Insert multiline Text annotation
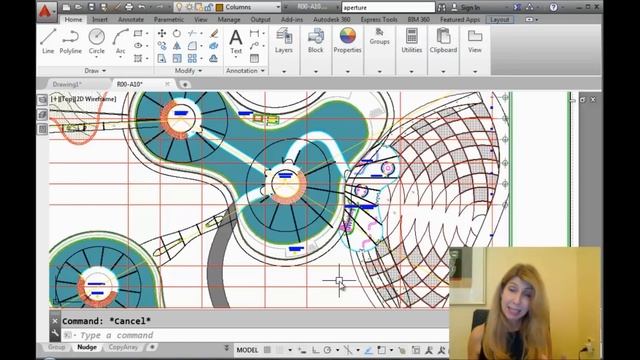The height and width of the screenshot is (360, 640). [236, 41]
